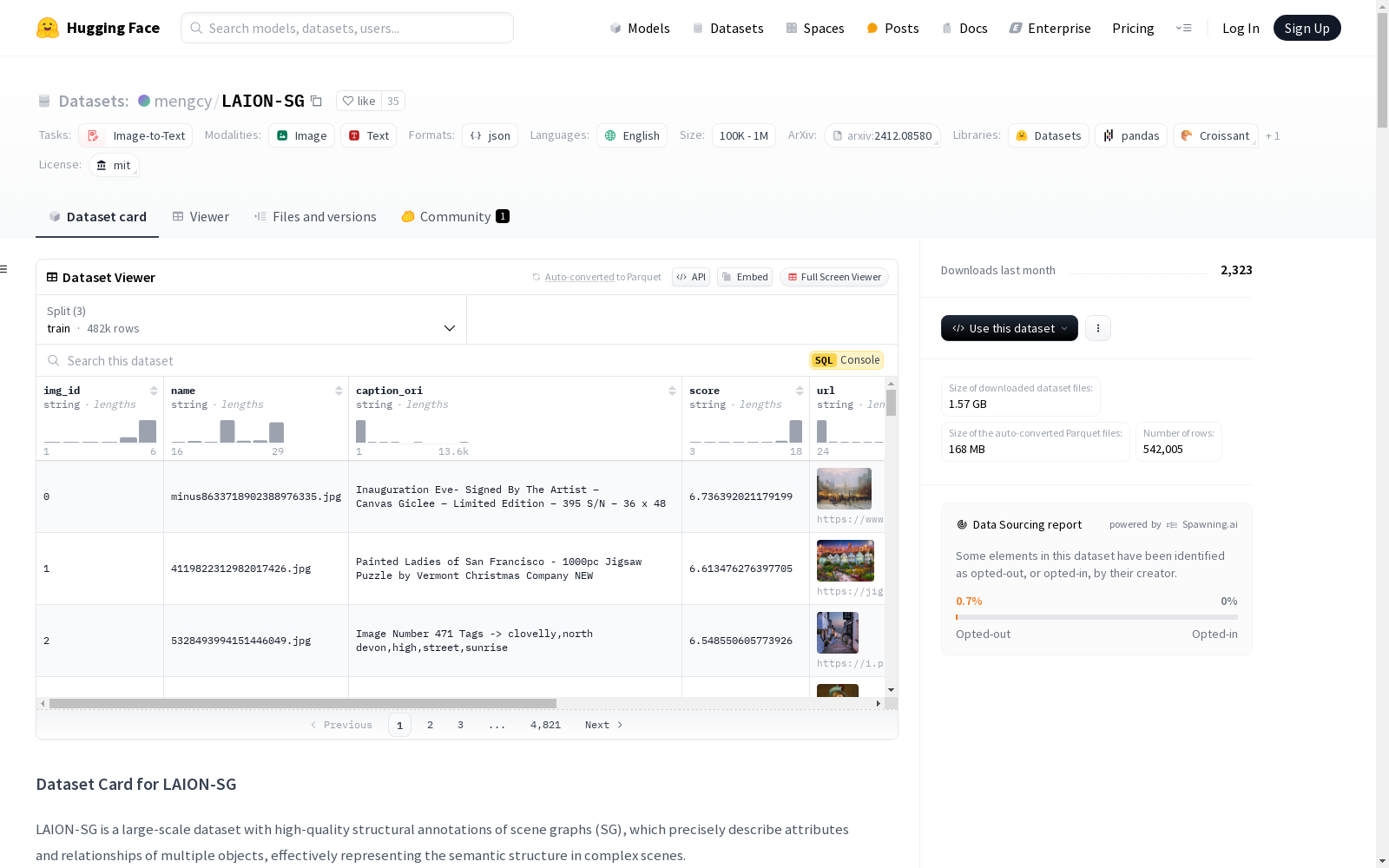The height and width of the screenshot is (868, 1389).
Task: Open the API button in Dataset Viewer
Action: (691, 277)
